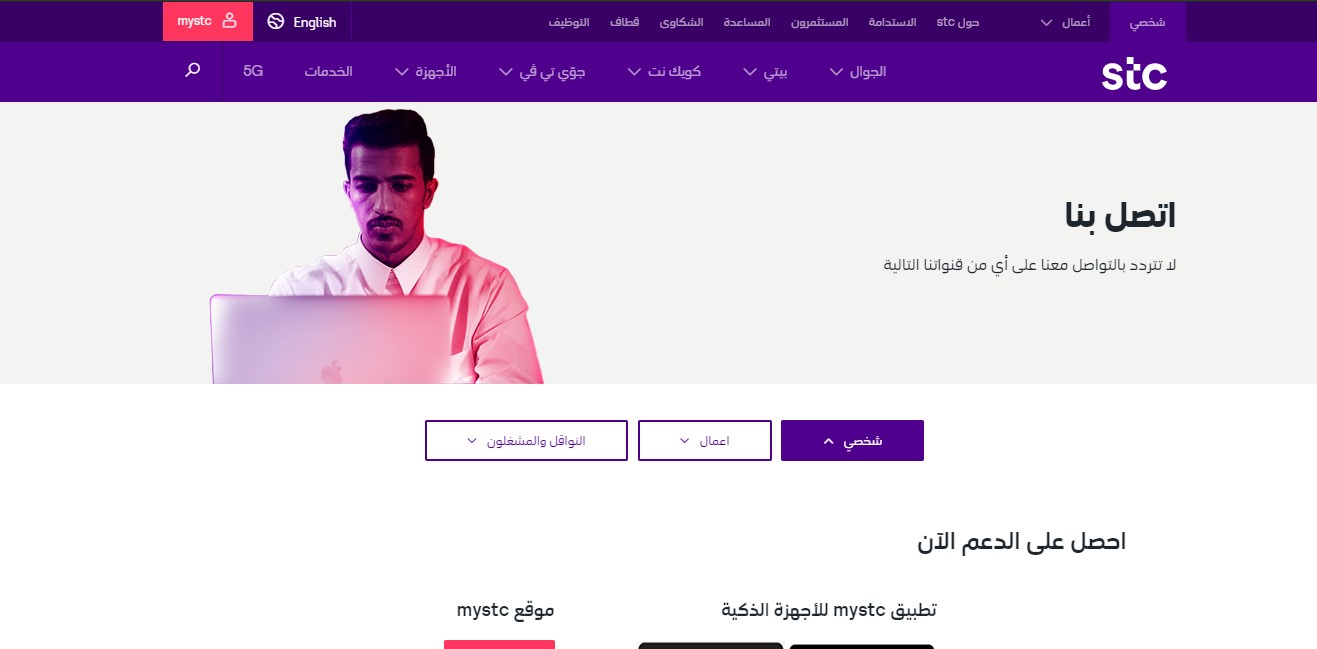Open the 5G menu item
The height and width of the screenshot is (649, 1317).
[253, 72]
